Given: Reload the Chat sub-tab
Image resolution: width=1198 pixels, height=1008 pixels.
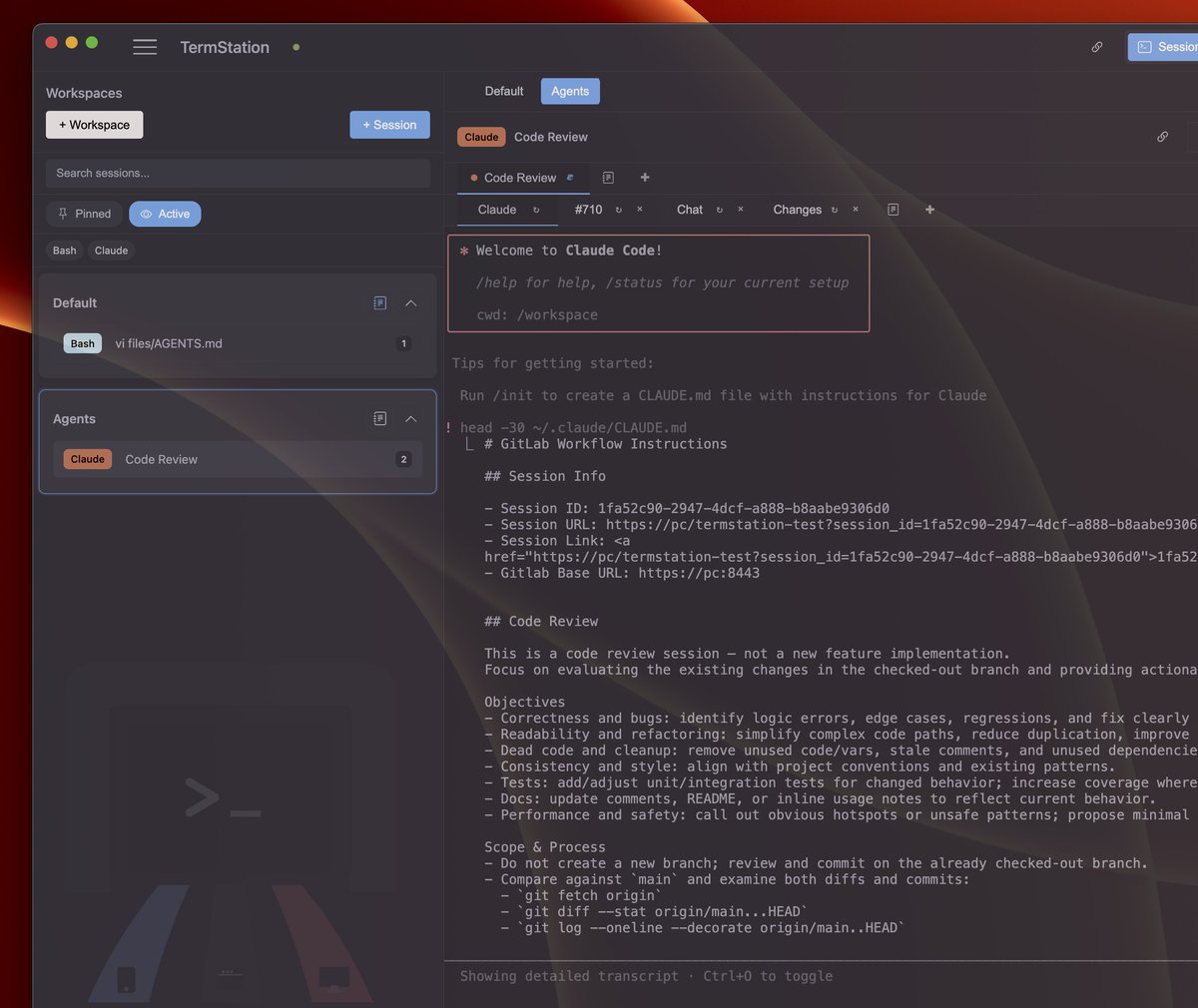Looking at the screenshot, I should click(x=720, y=210).
